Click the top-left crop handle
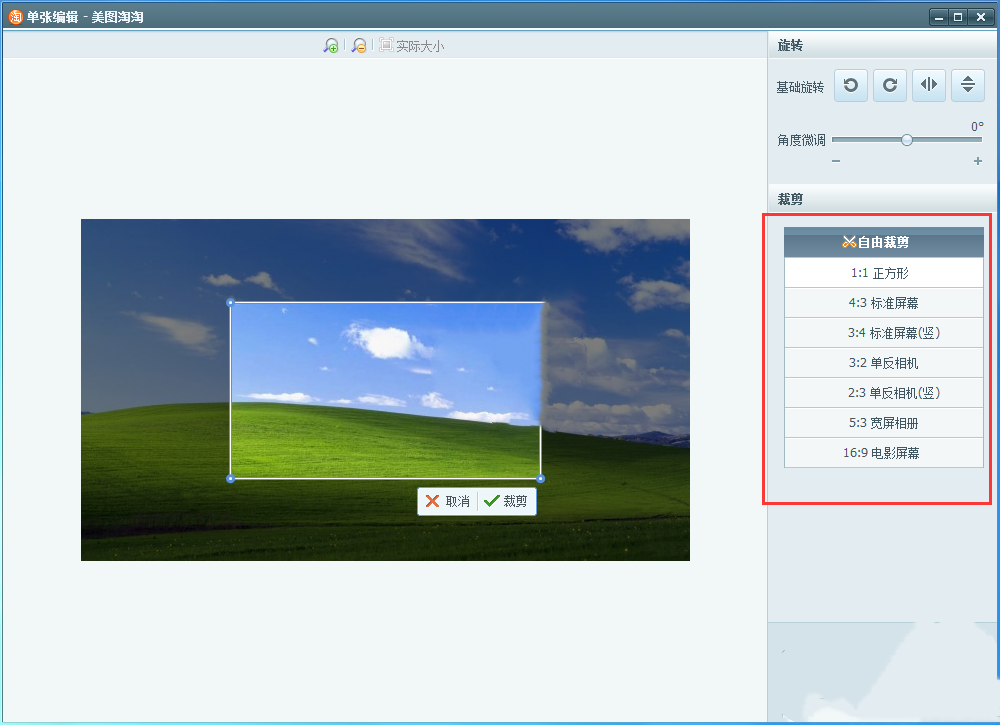This screenshot has width=1000, height=725. tap(231, 303)
